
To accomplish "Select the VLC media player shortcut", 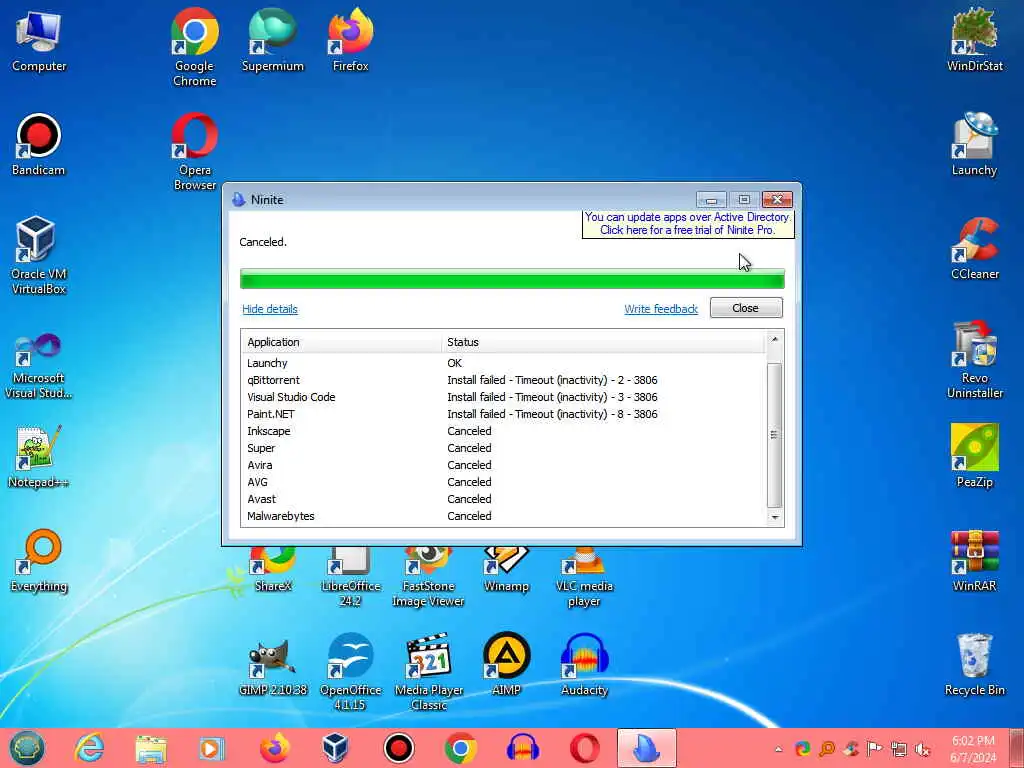I will (x=584, y=576).
